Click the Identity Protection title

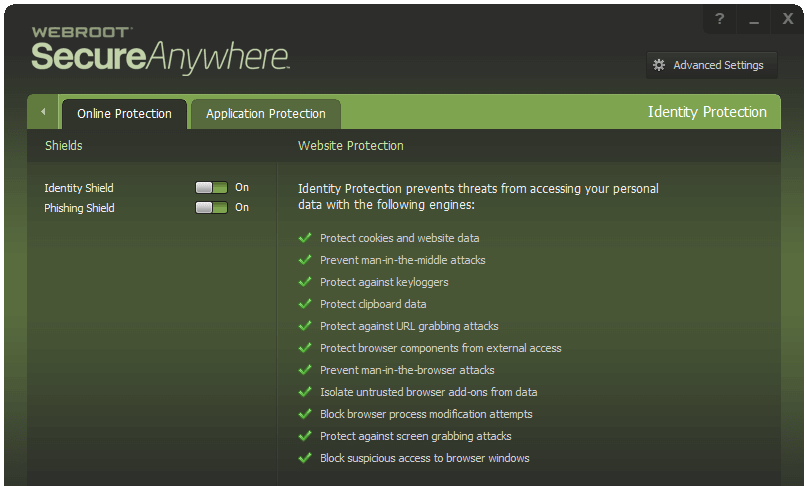(707, 112)
